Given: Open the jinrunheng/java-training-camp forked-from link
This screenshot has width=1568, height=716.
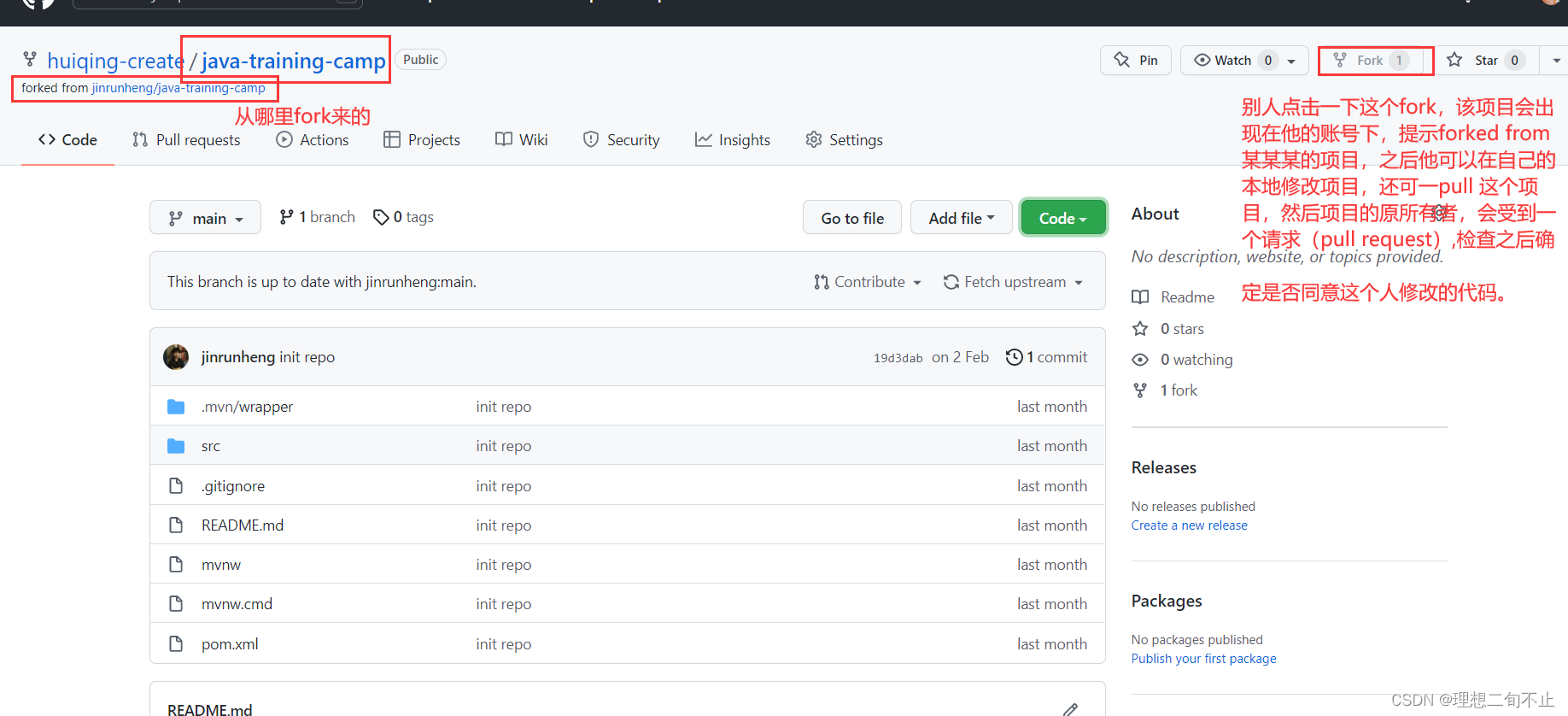Looking at the screenshot, I should click(x=178, y=88).
